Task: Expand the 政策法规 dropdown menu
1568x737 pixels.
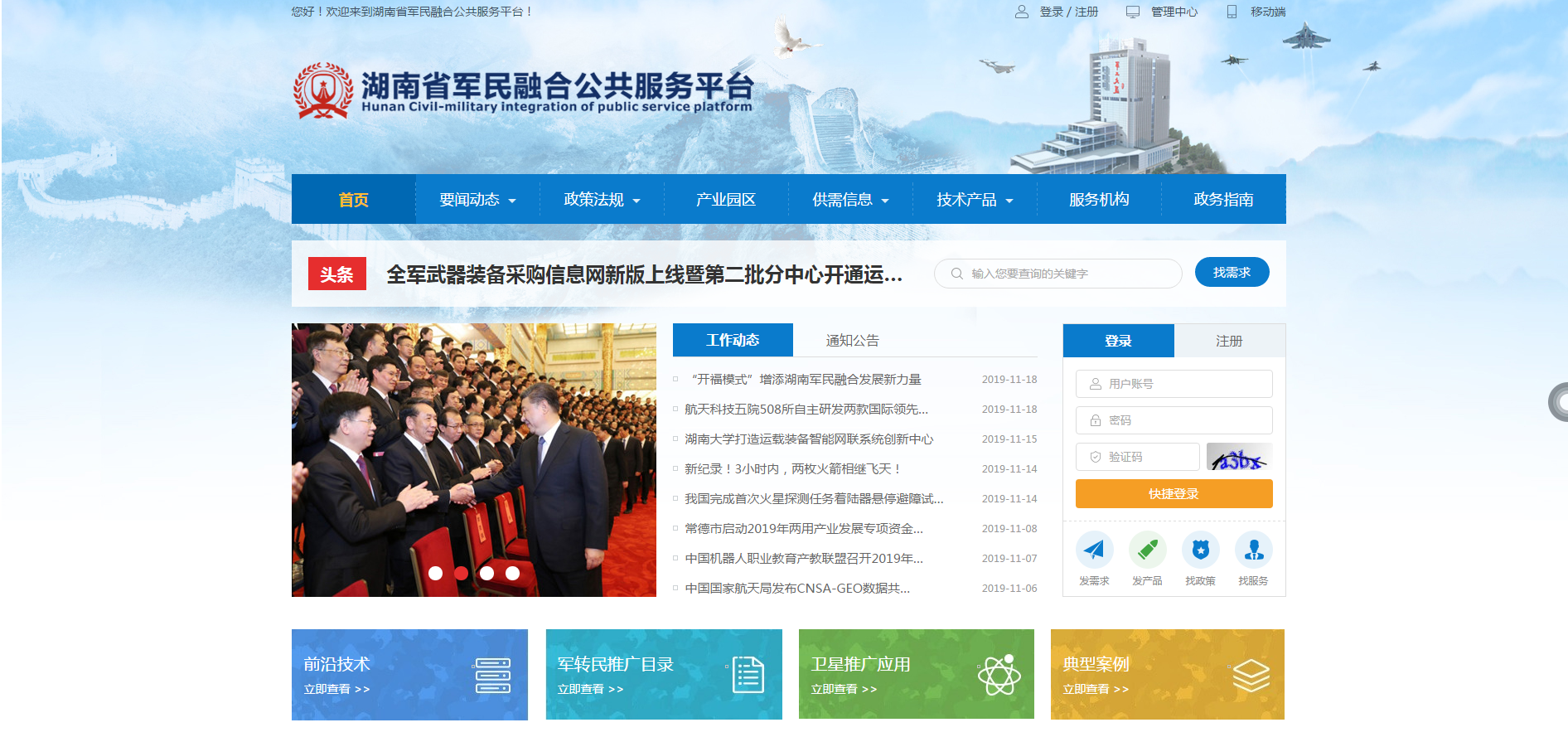Action: click(602, 200)
